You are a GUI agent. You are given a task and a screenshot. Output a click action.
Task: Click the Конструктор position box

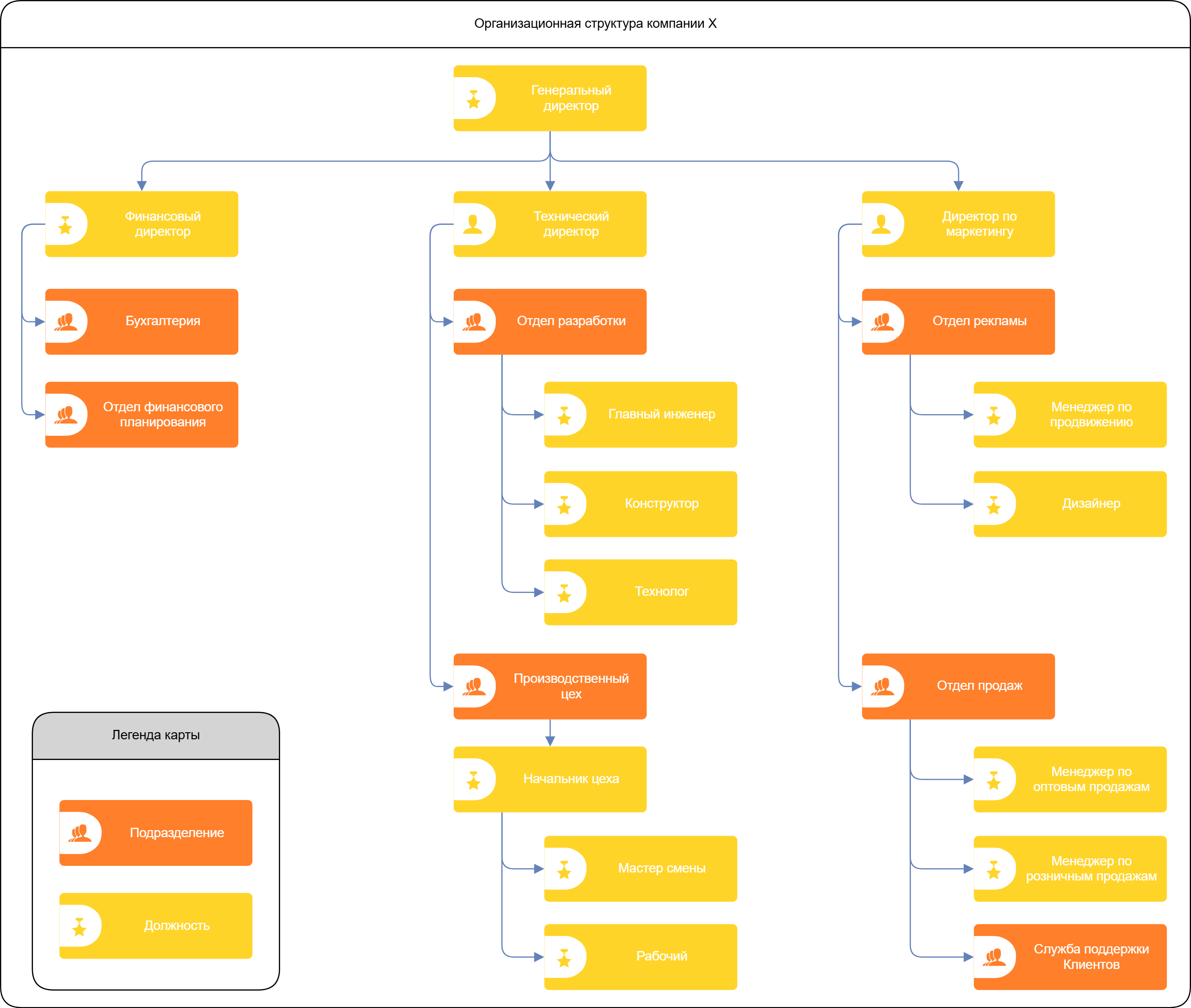pos(661,504)
